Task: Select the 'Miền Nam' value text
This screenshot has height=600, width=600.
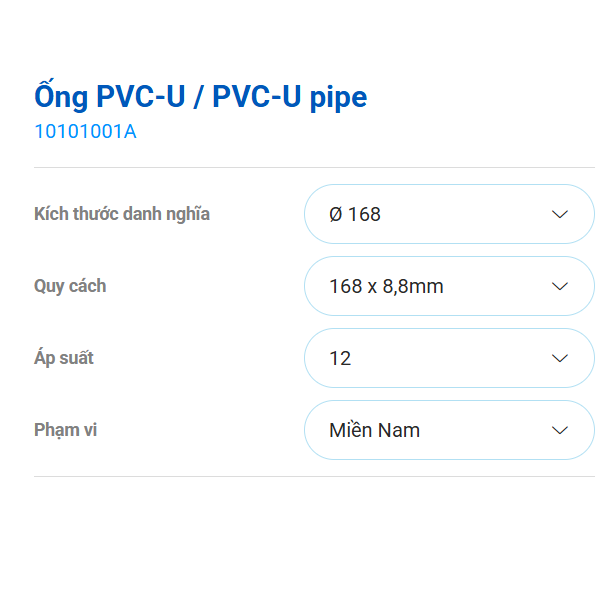Action: (374, 430)
